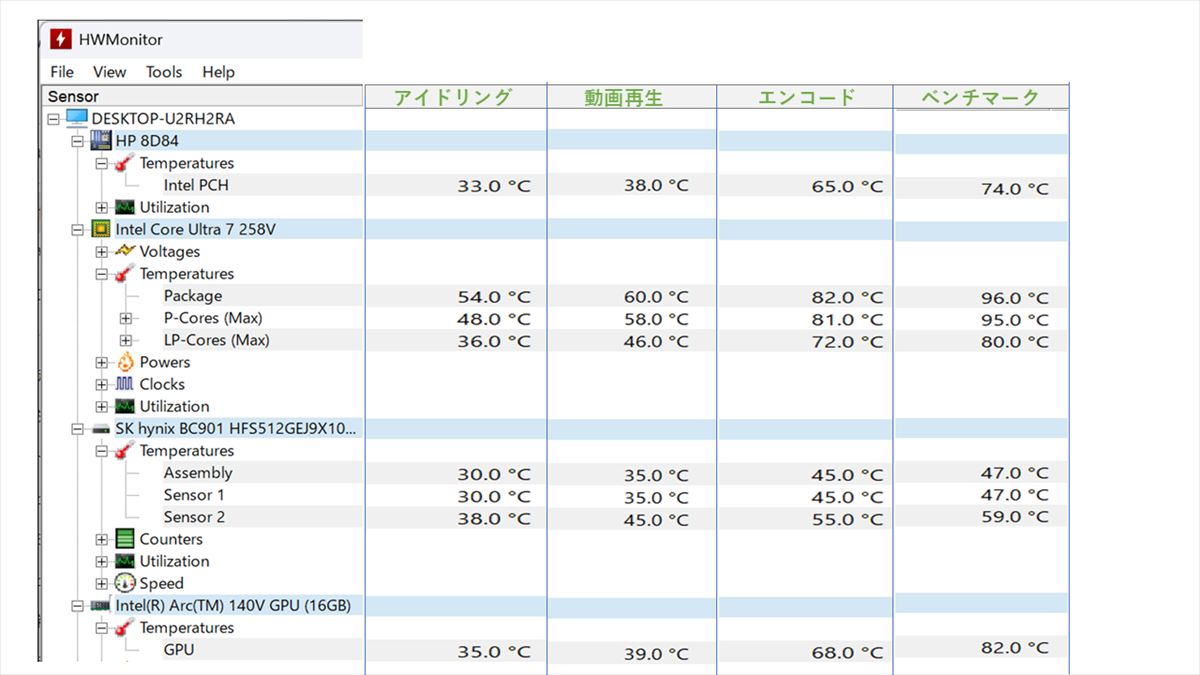Expand the LP-Cores (Max) row
The height and width of the screenshot is (675, 1200).
point(126,340)
